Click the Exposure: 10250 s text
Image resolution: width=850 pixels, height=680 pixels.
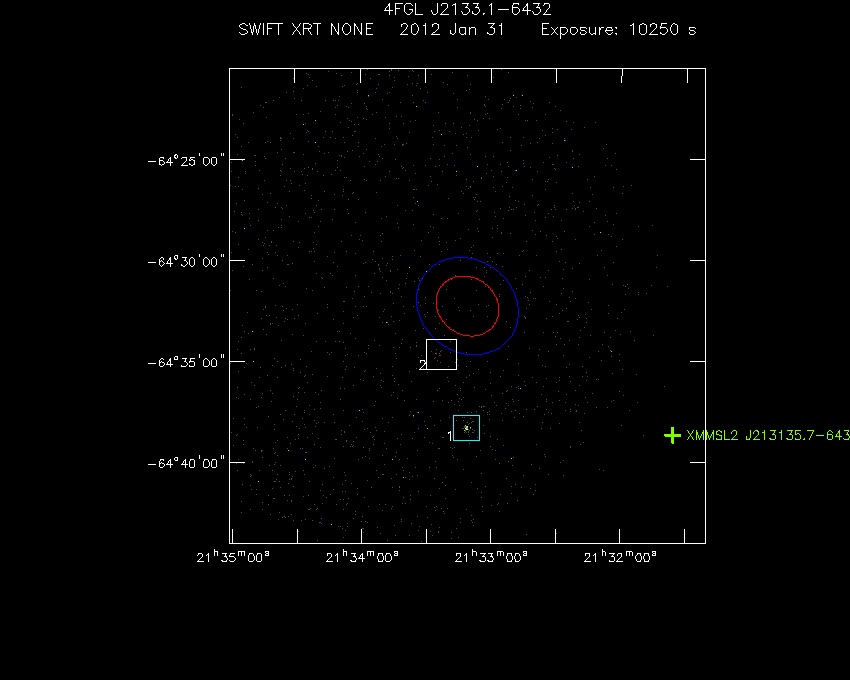pos(619,29)
